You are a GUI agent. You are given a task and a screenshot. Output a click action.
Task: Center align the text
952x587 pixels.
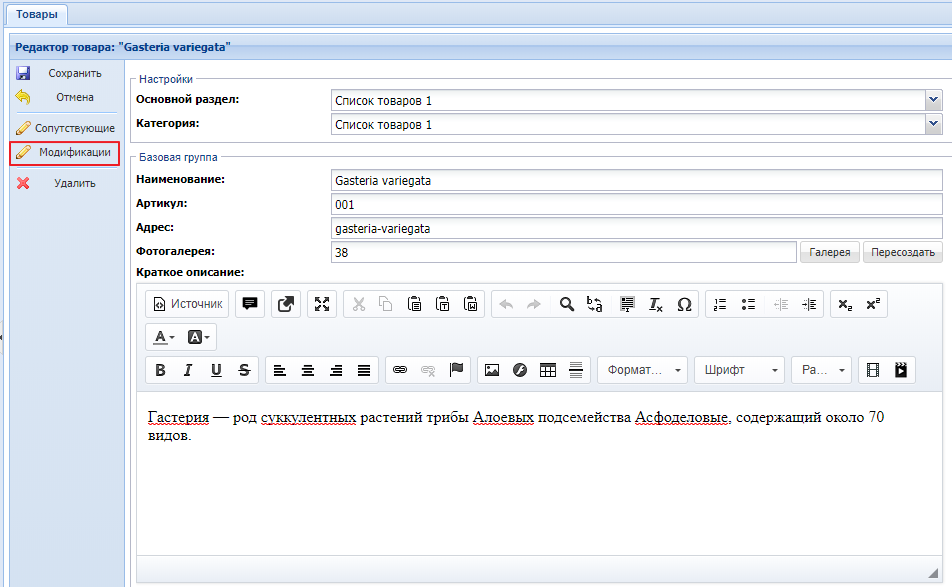coord(308,370)
